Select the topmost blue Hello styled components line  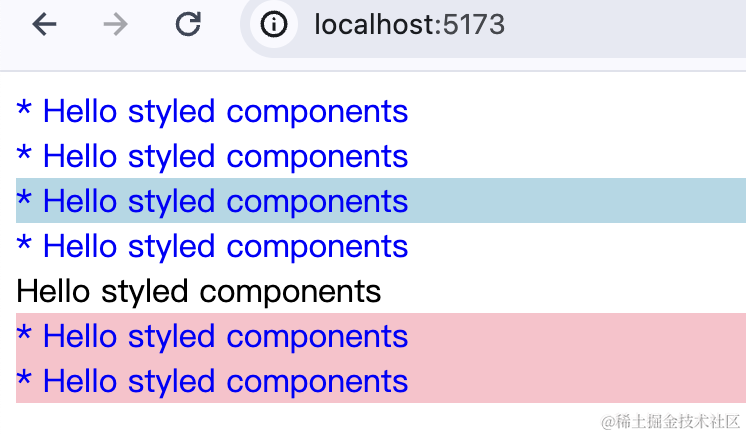pyautogui.click(x=212, y=111)
